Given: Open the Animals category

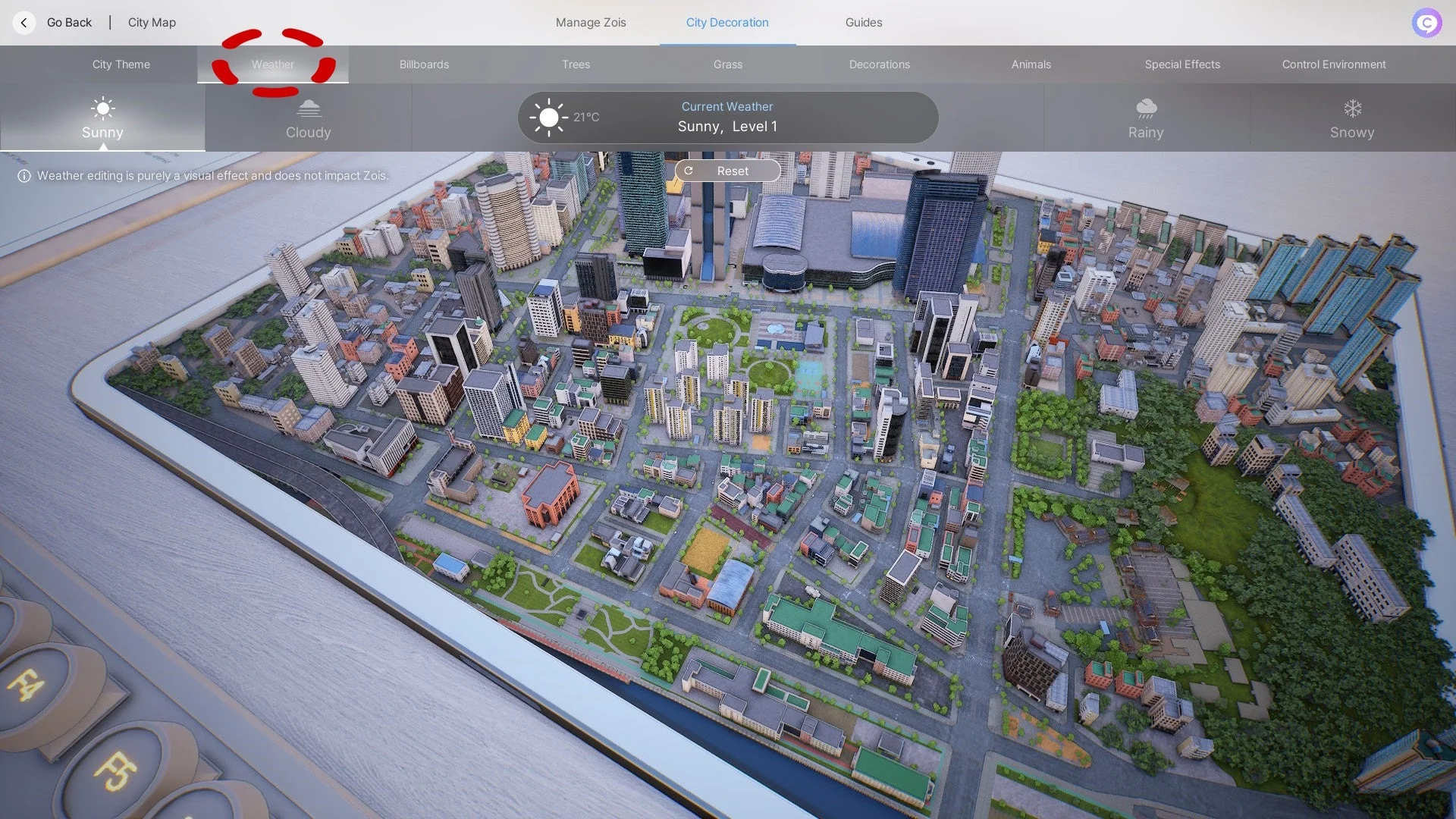Looking at the screenshot, I should 1031,64.
